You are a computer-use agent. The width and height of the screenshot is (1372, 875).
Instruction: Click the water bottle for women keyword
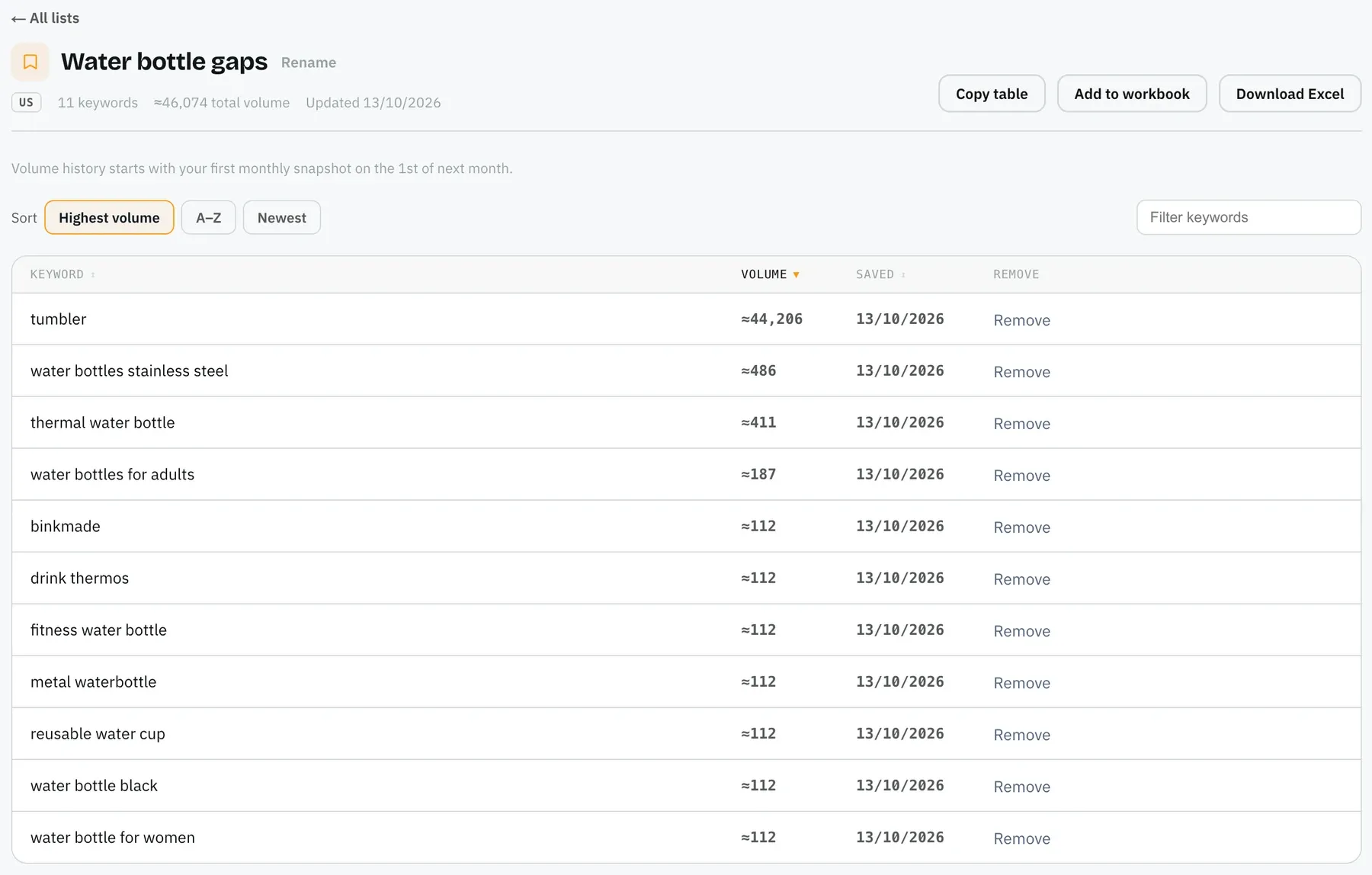coord(113,838)
